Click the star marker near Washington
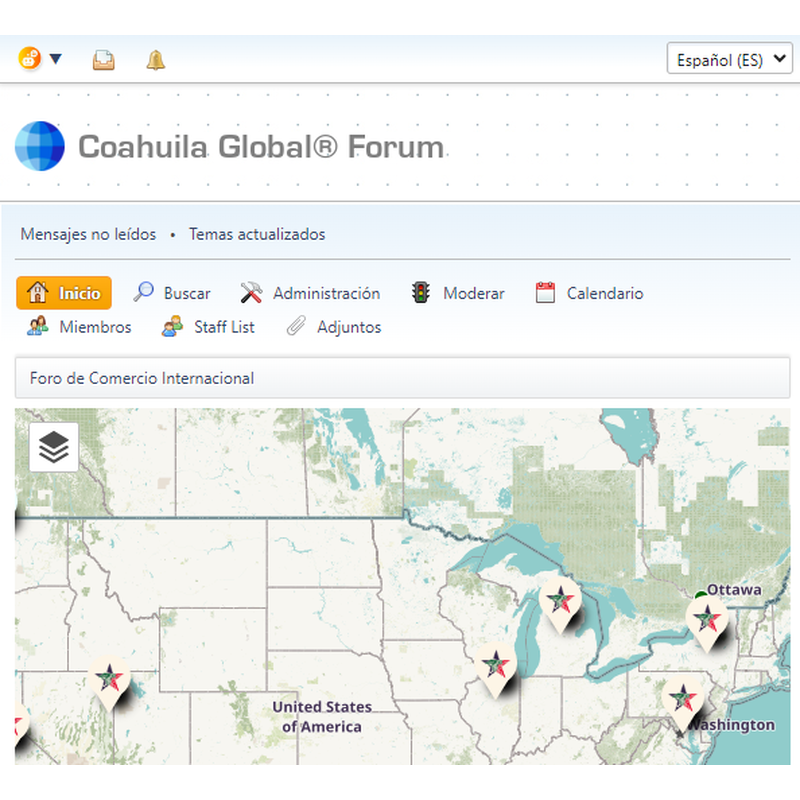The height and width of the screenshot is (800, 800). click(683, 702)
